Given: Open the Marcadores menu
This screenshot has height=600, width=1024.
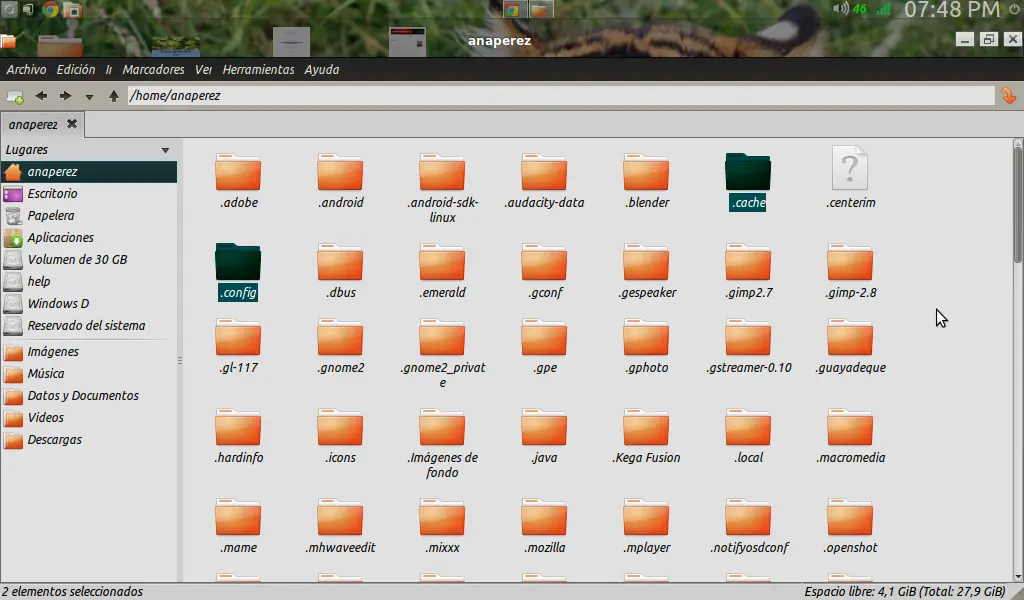Looking at the screenshot, I should pos(153,69).
